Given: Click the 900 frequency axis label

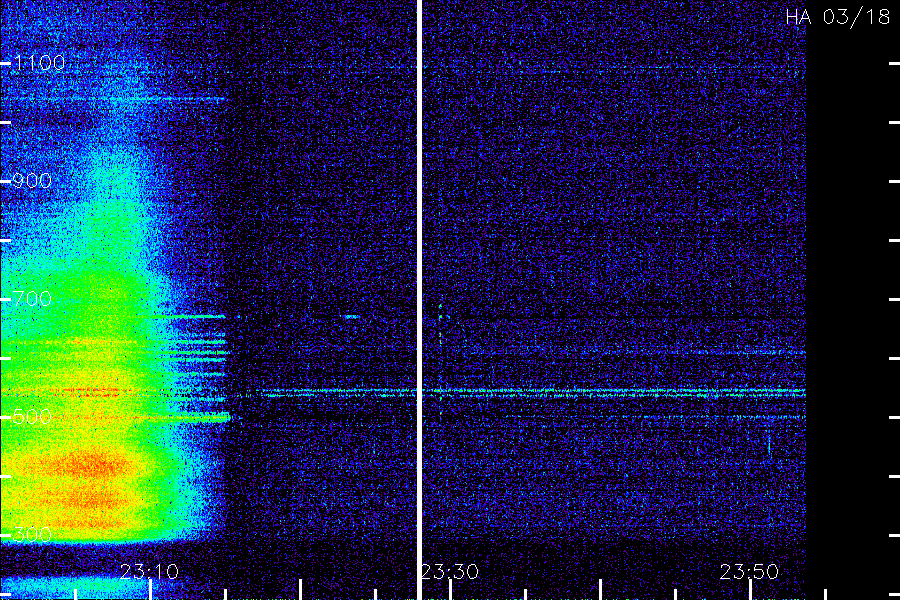Looking at the screenshot, I should pos(32,181).
